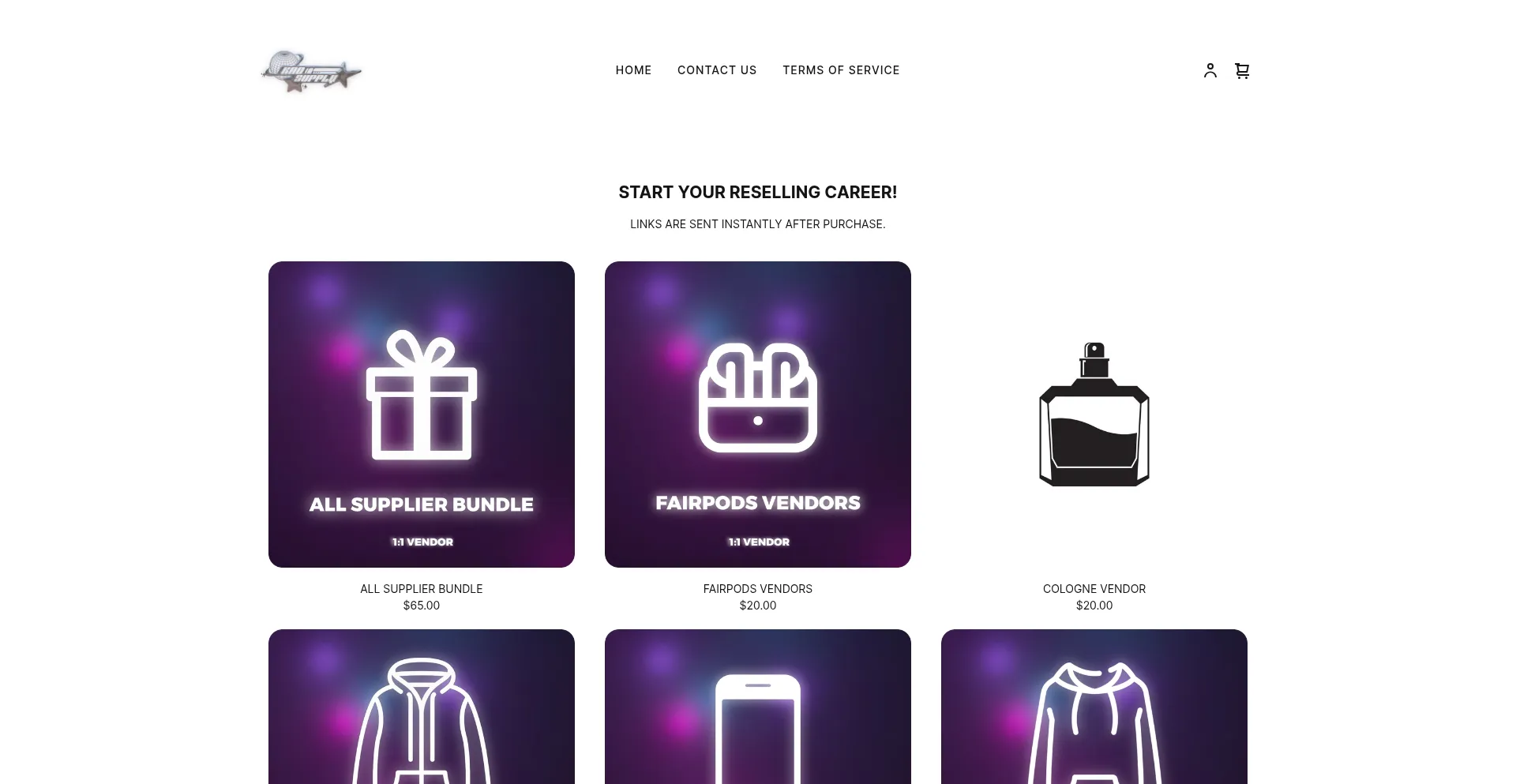Click the Start Your Reselling Career heading
Screen dimensions: 1516x784
(758, 193)
